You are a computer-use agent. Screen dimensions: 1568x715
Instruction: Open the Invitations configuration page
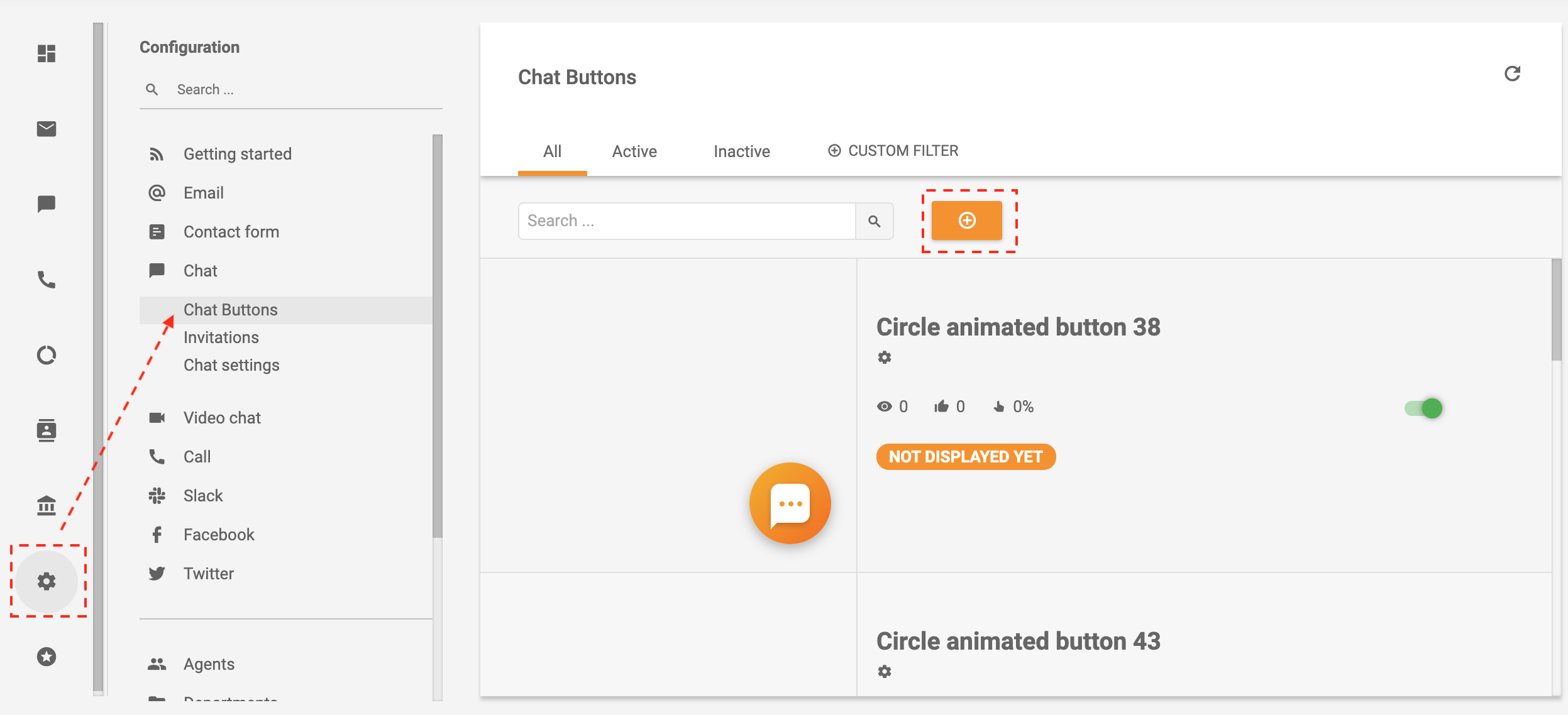tap(221, 337)
